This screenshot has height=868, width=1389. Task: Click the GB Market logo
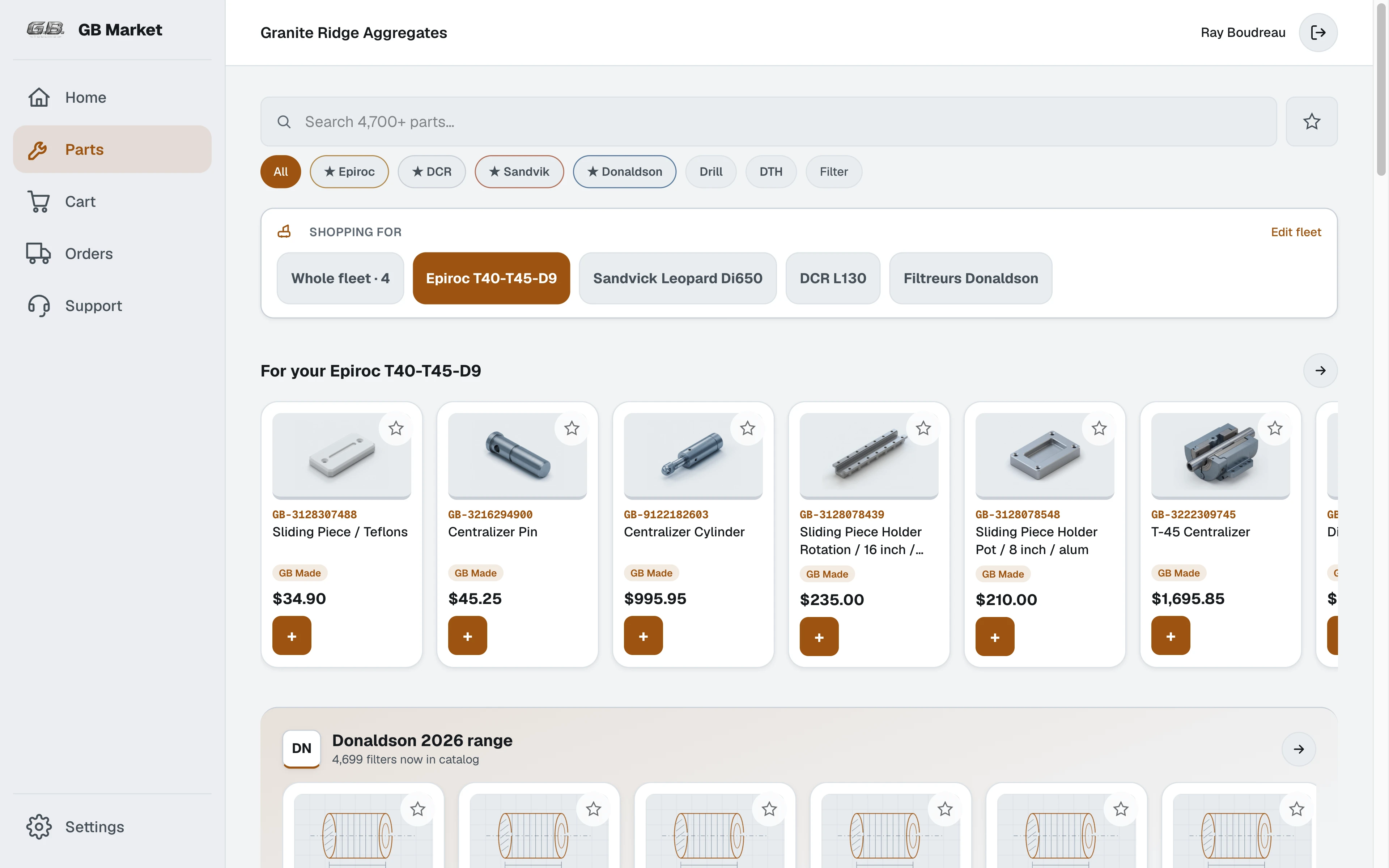45,29
